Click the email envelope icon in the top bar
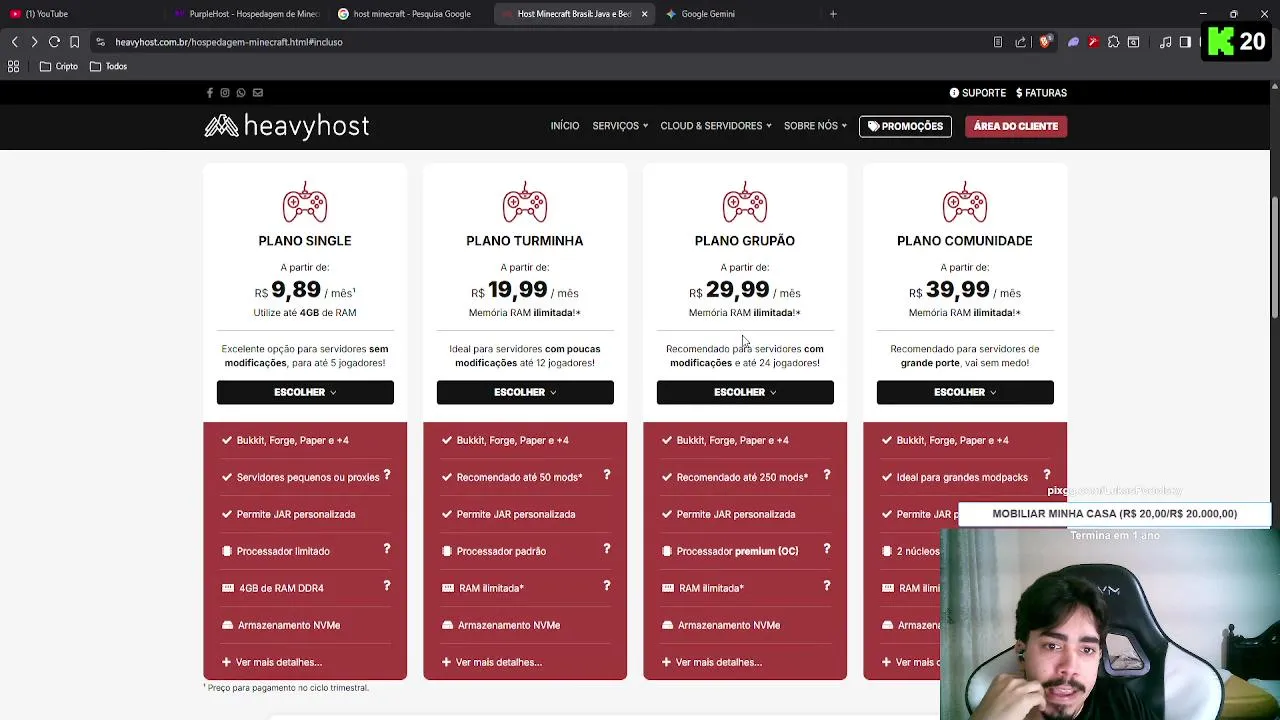The width and height of the screenshot is (1280, 720). pos(258,93)
